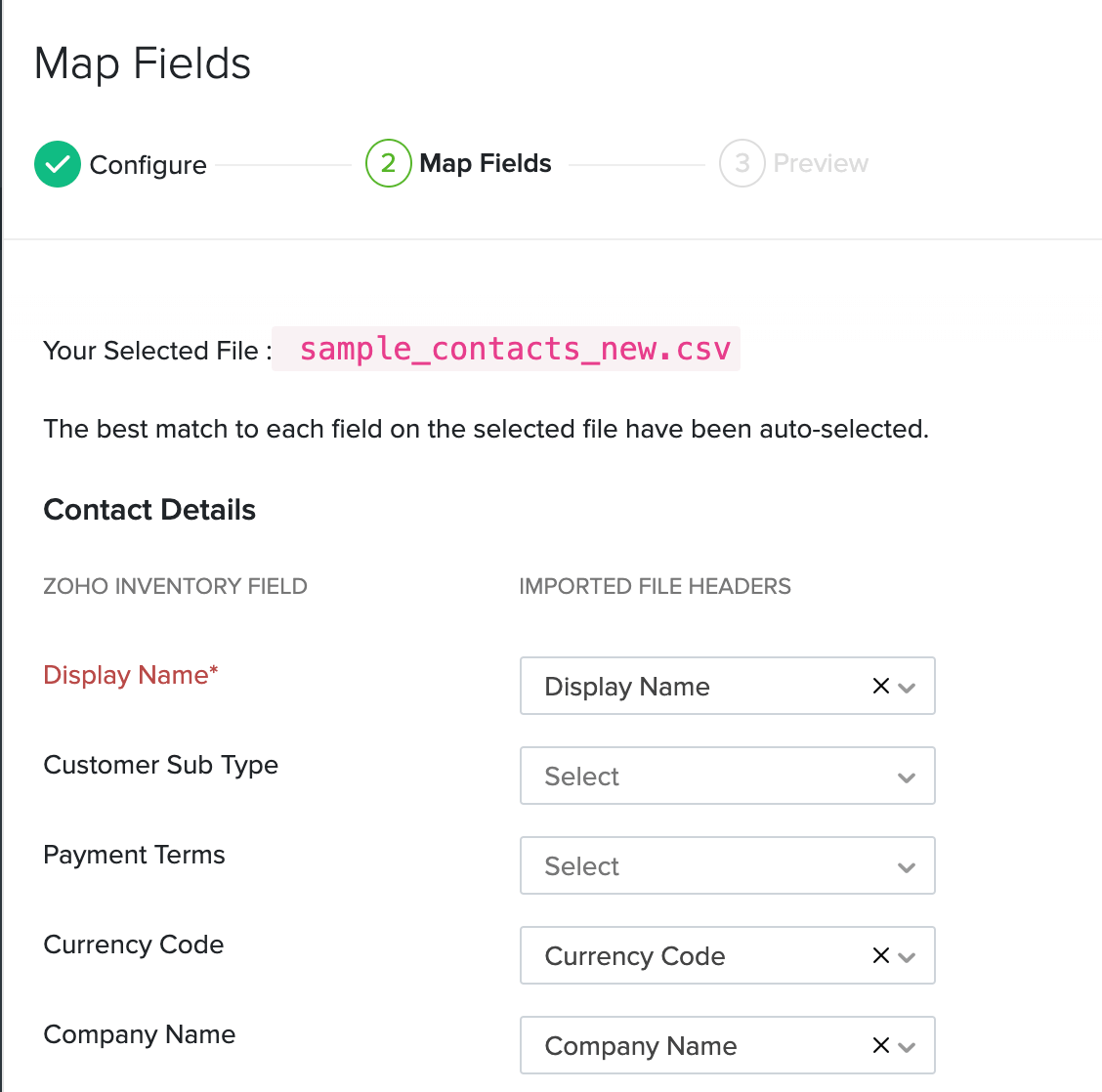Click the green Configure completion checkmark
This screenshot has height=1092, width=1102.
point(57,164)
